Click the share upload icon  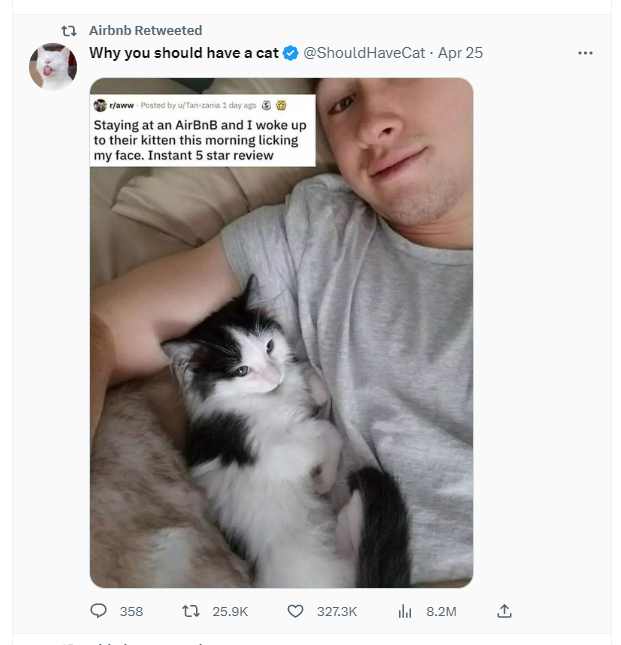[504, 611]
